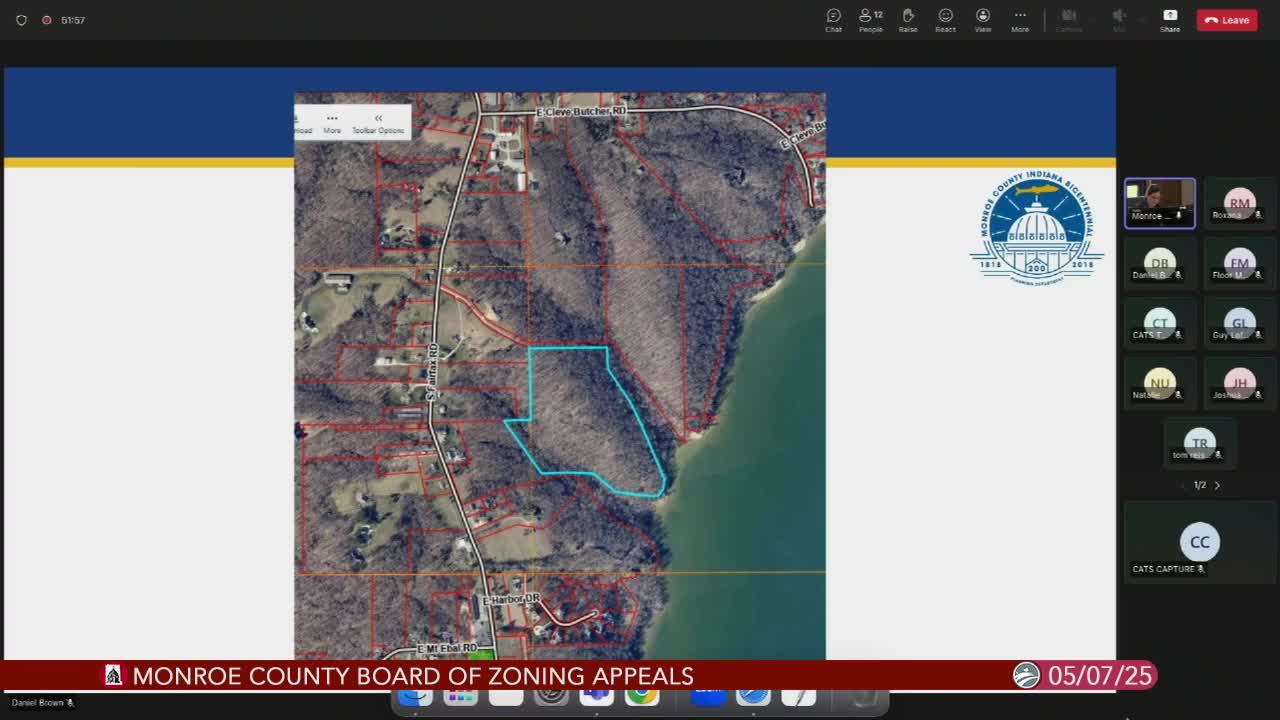
Task: Leave the meeting
Action: 1227,20
